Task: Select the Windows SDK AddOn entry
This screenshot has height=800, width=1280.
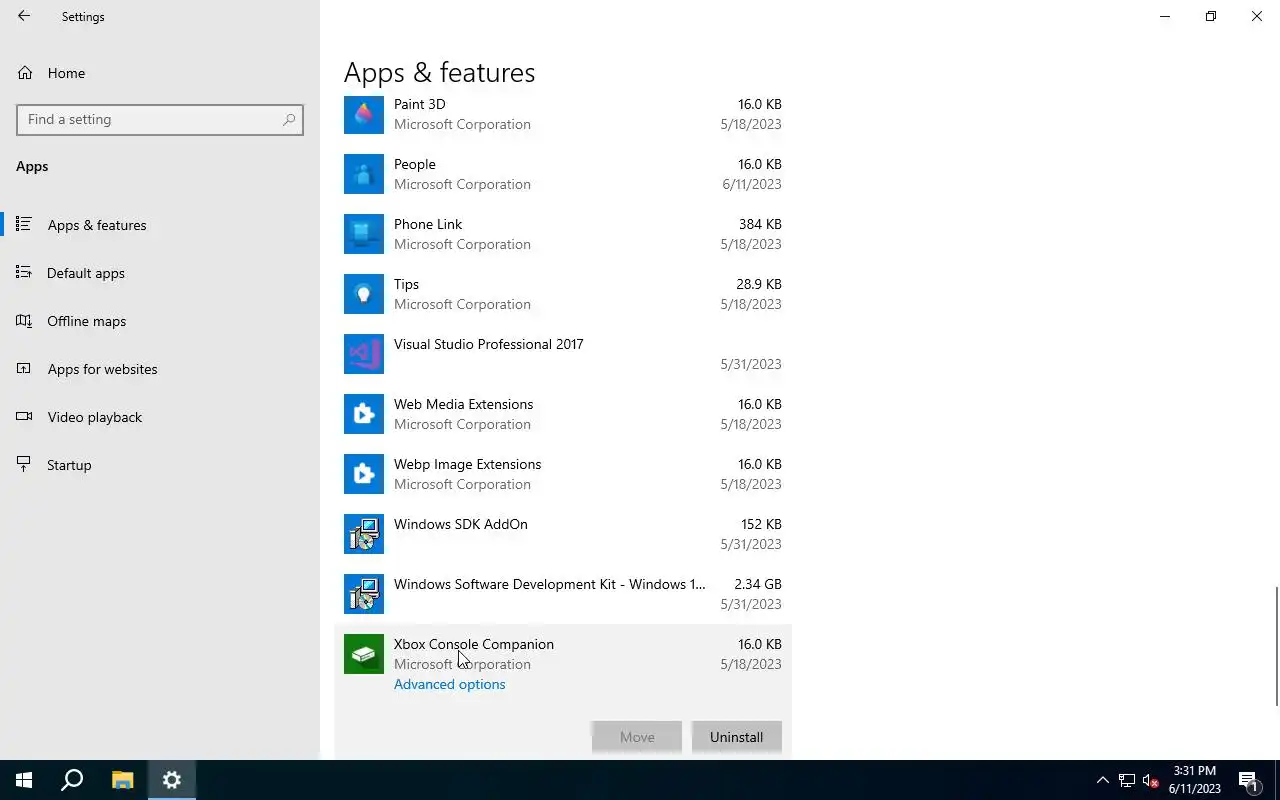Action: 563,534
